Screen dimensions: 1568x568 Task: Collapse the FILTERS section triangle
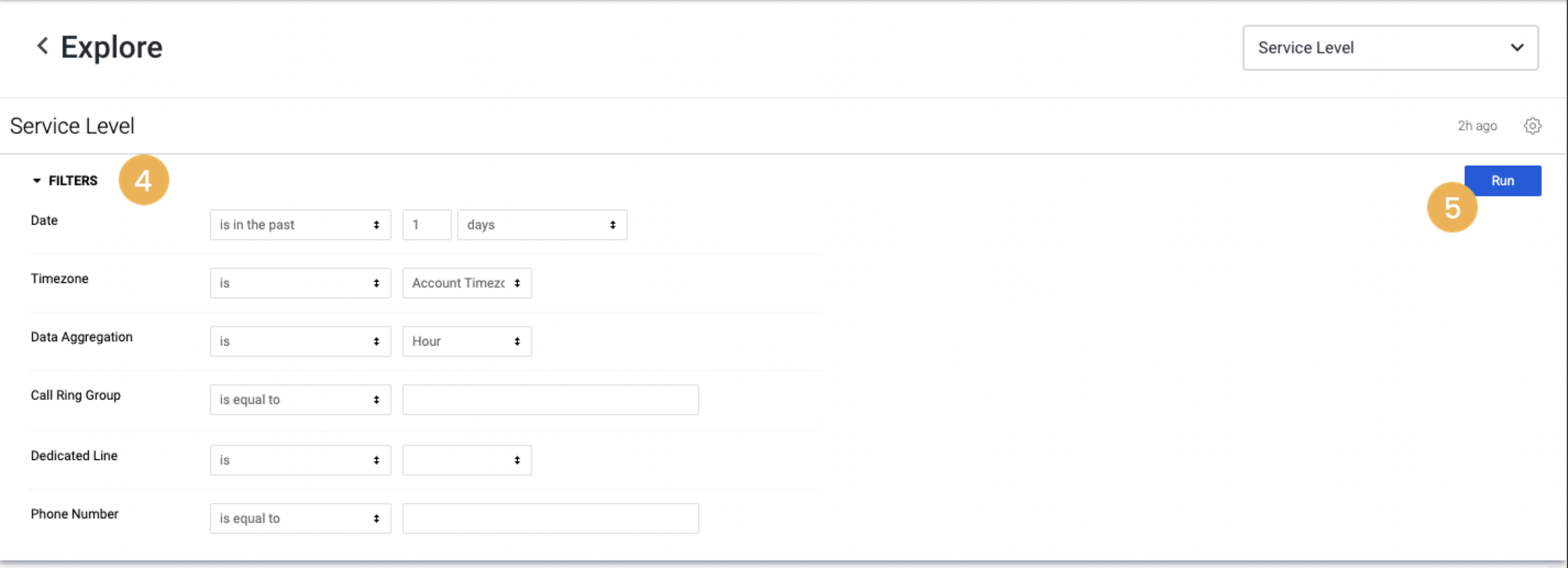(x=37, y=180)
